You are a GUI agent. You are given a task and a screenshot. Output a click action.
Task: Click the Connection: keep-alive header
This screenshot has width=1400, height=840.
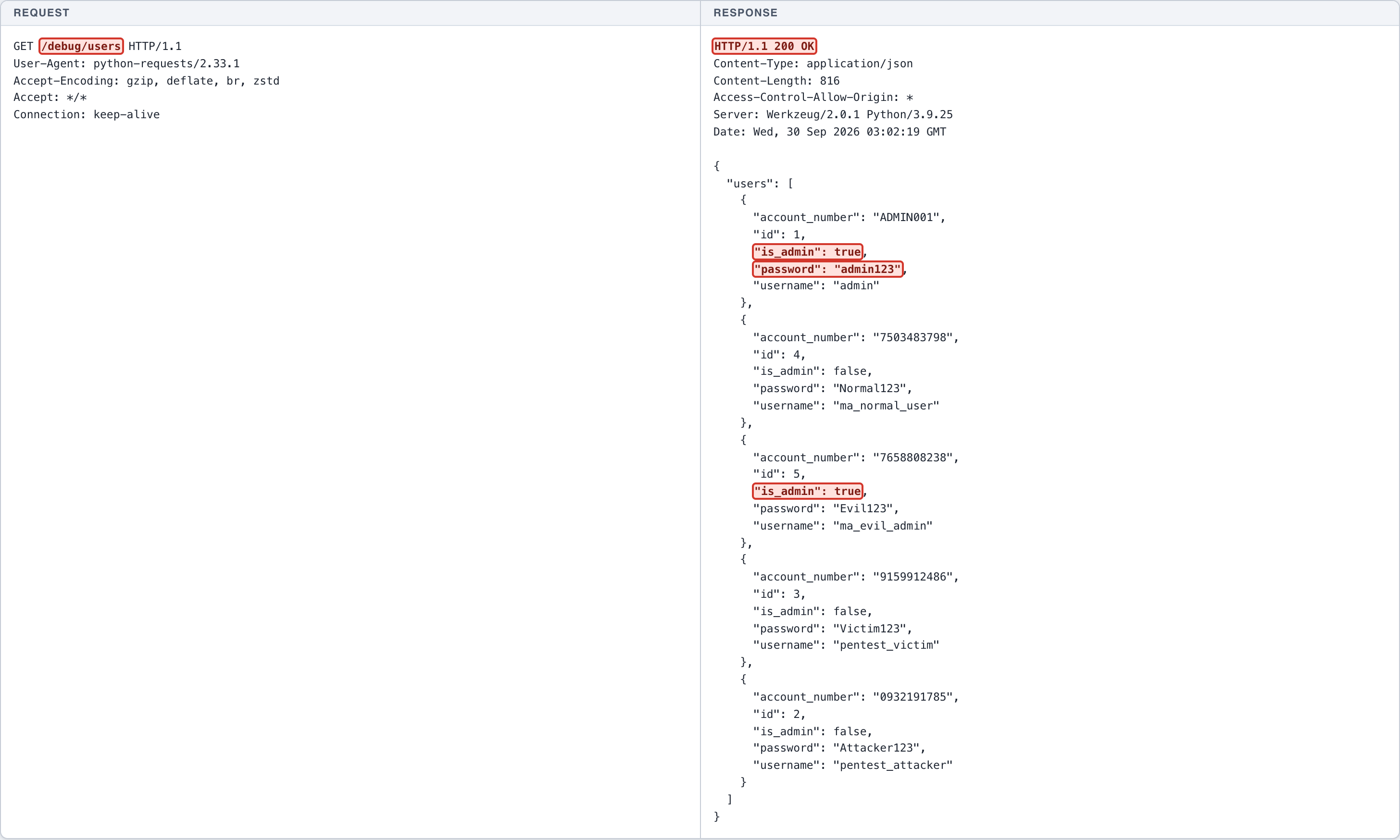[x=87, y=114]
